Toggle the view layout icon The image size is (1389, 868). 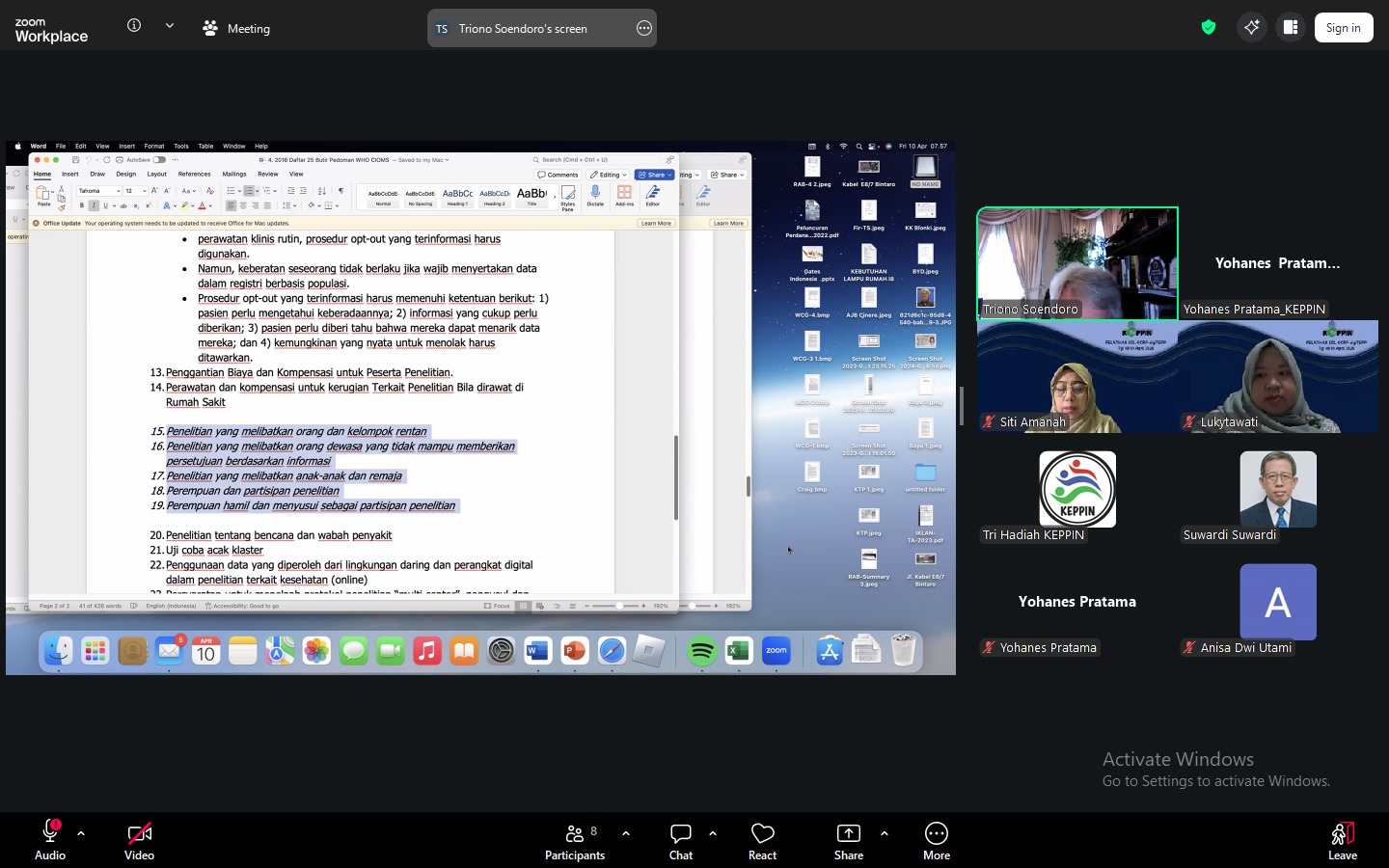click(x=1291, y=28)
